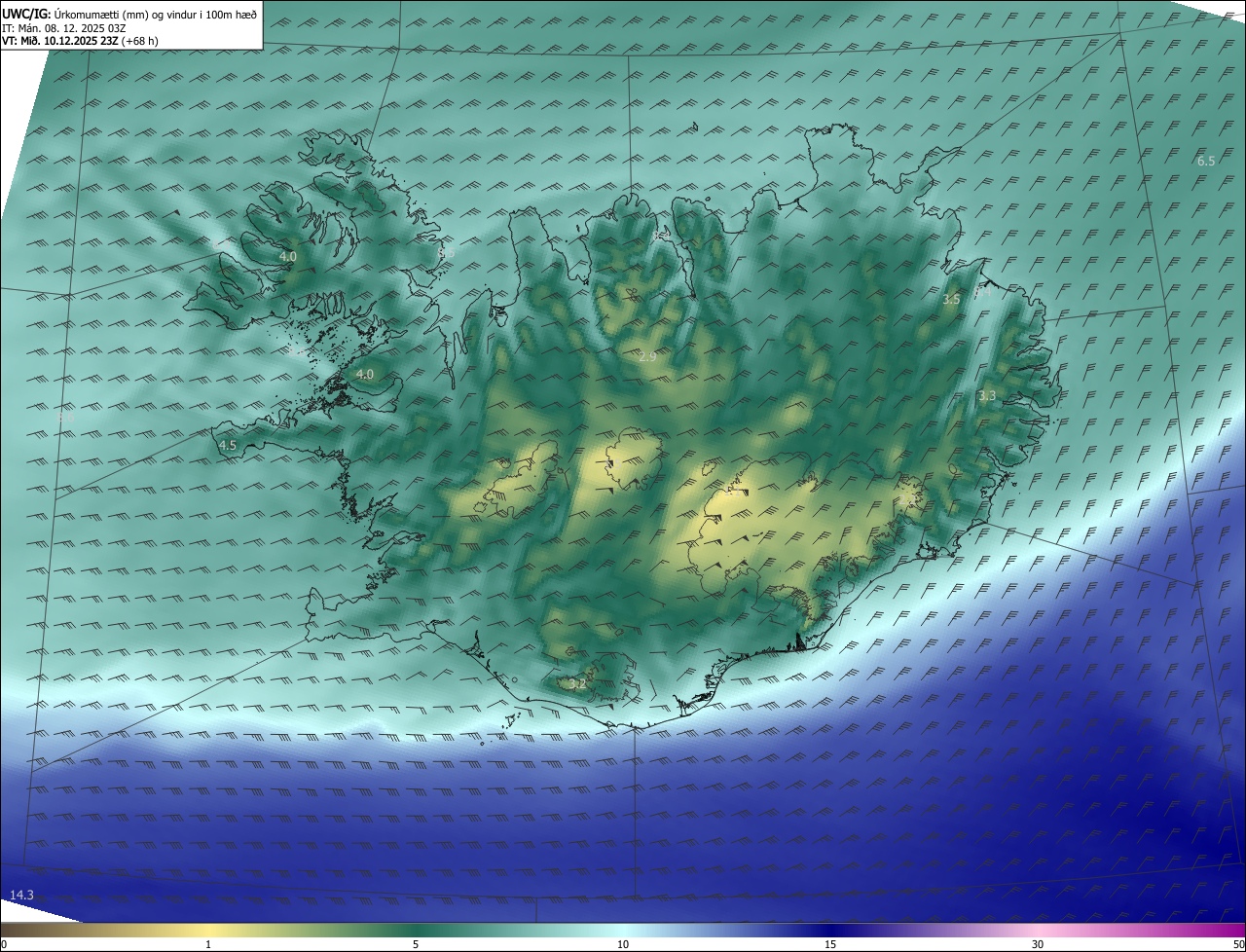Screen dimensions: 1246x952
Task: Select the "15" tick label on the color scale
Action: pos(830,944)
